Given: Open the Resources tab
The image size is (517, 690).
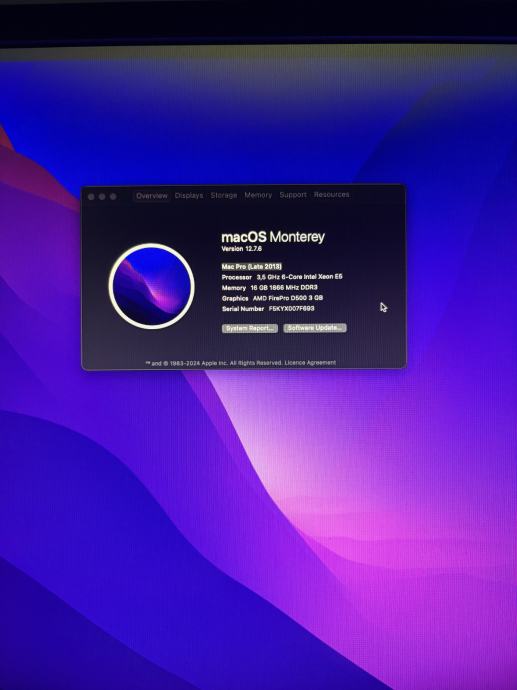Looking at the screenshot, I should coord(331,194).
